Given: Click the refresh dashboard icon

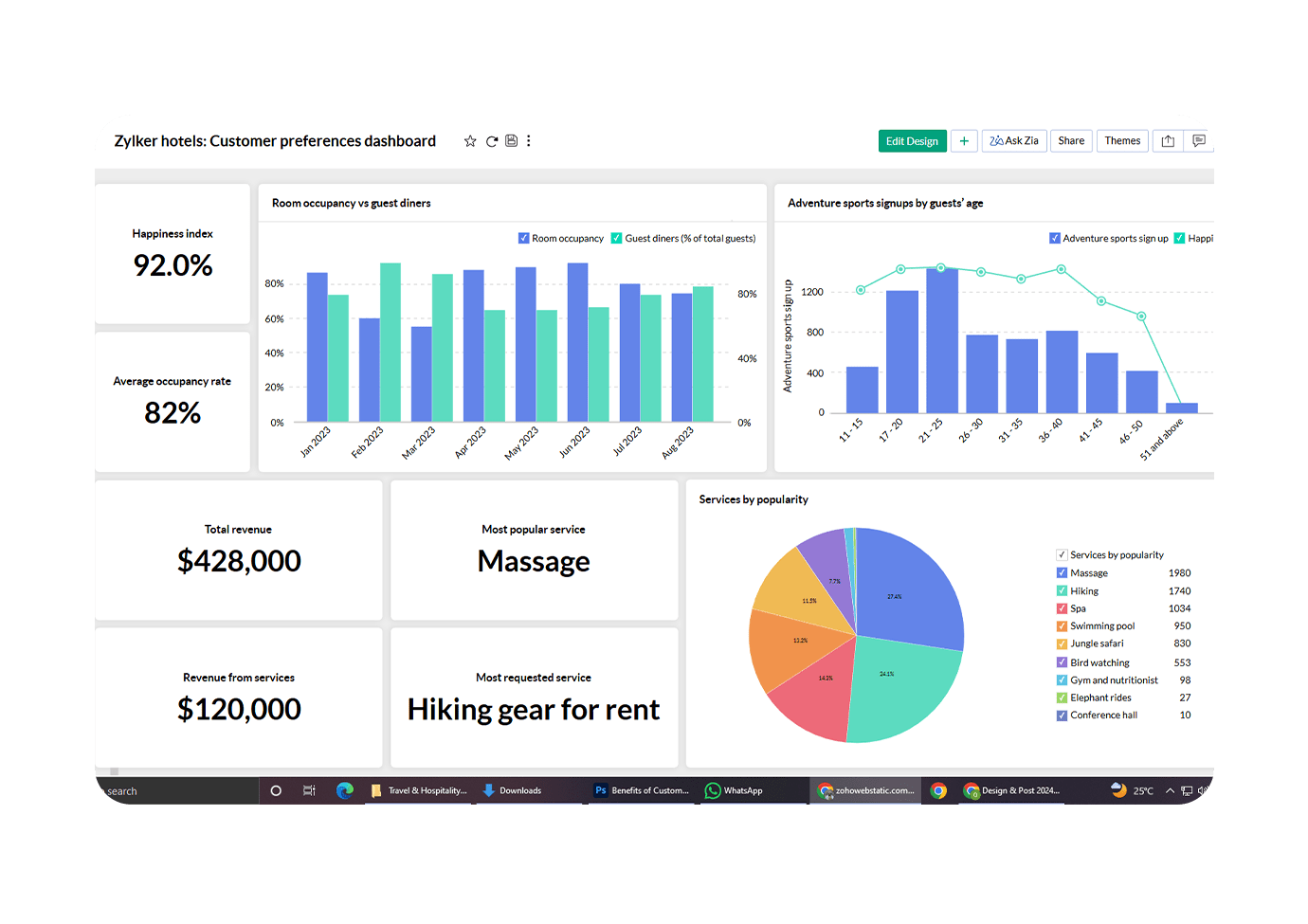Looking at the screenshot, I should click(x=492, y=141).
